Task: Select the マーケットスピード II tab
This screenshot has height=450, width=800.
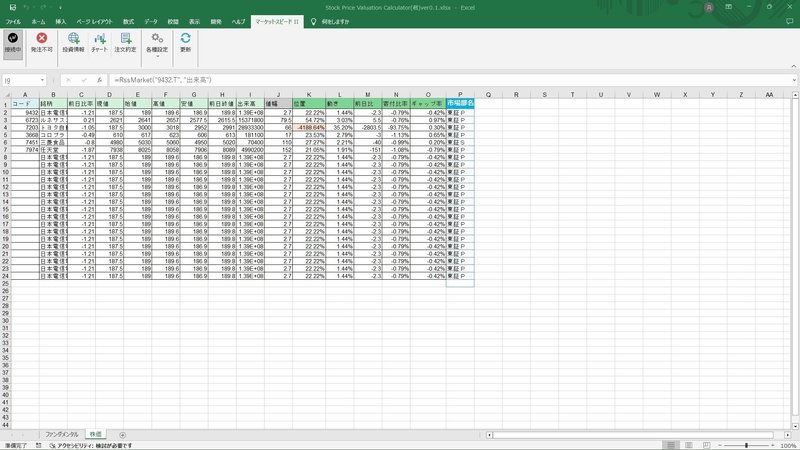Action: 277,22
